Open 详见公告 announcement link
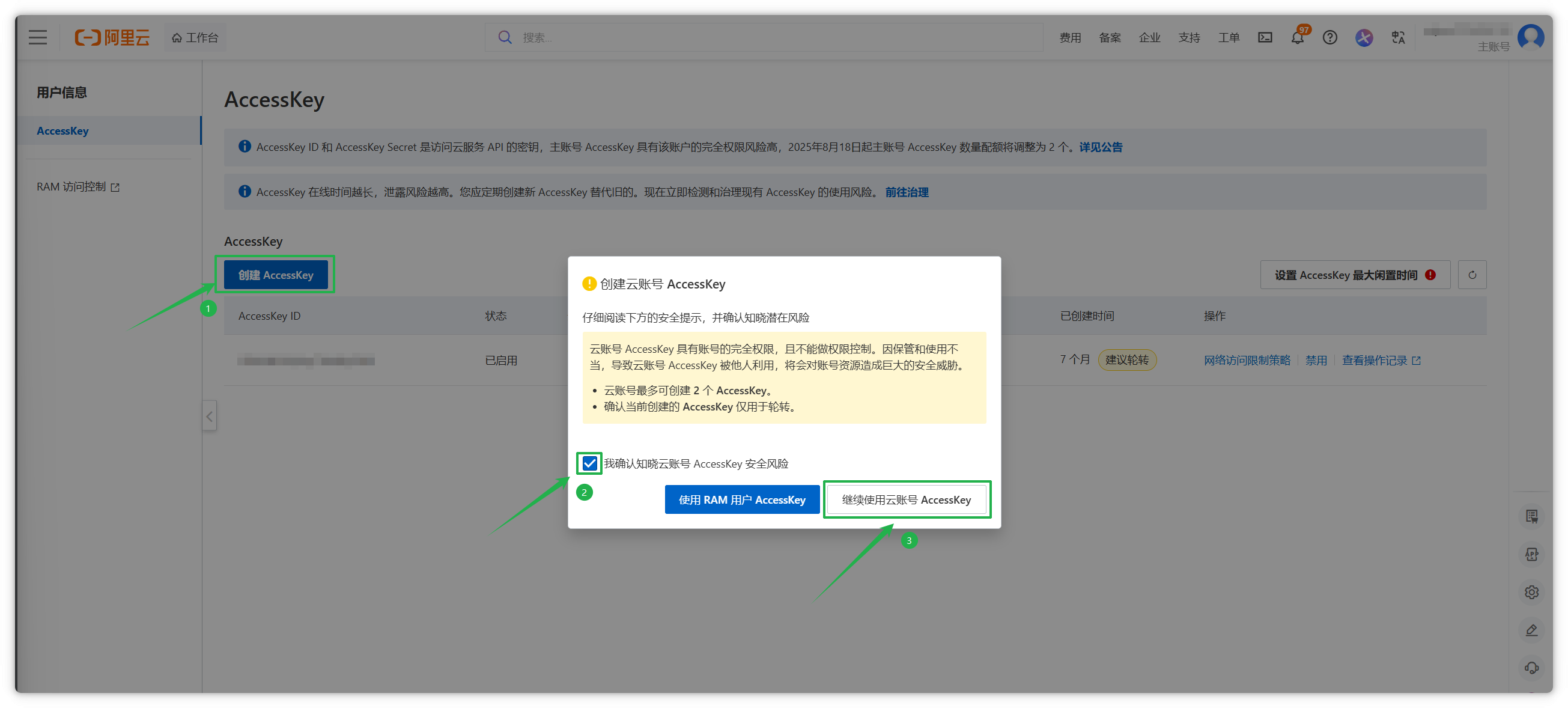 pos(1101,147)
